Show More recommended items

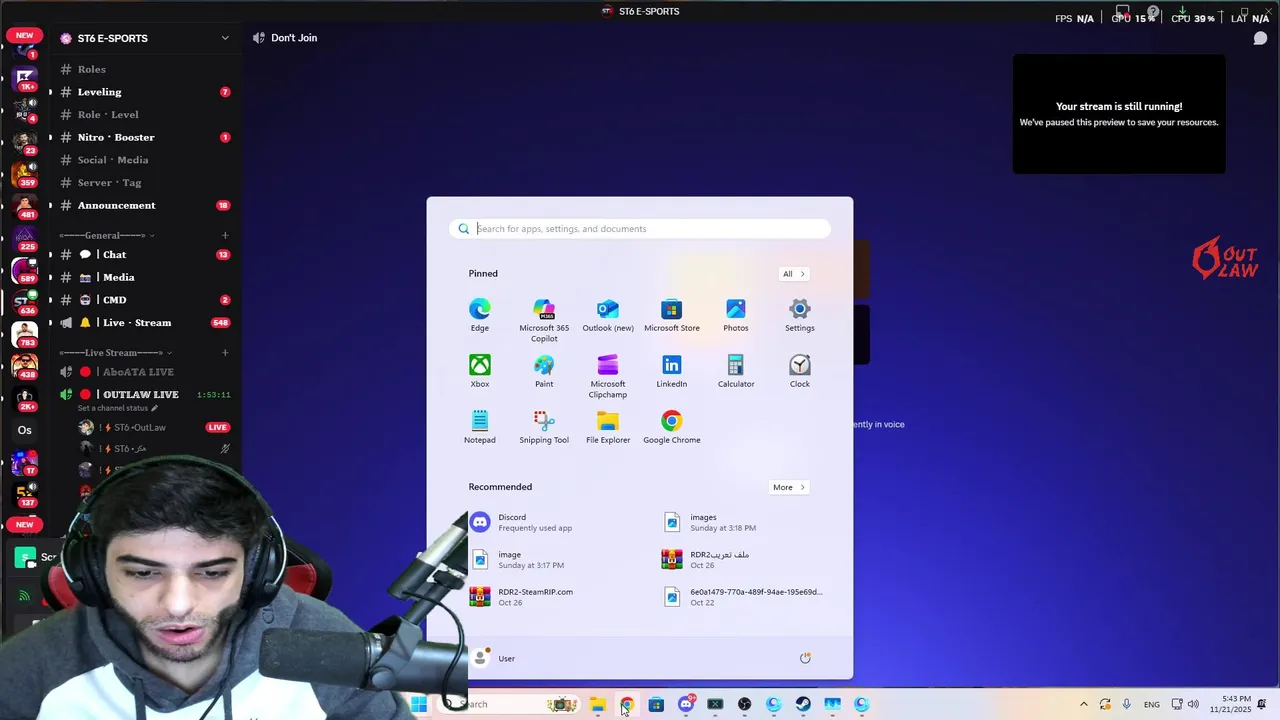point(788,487)
